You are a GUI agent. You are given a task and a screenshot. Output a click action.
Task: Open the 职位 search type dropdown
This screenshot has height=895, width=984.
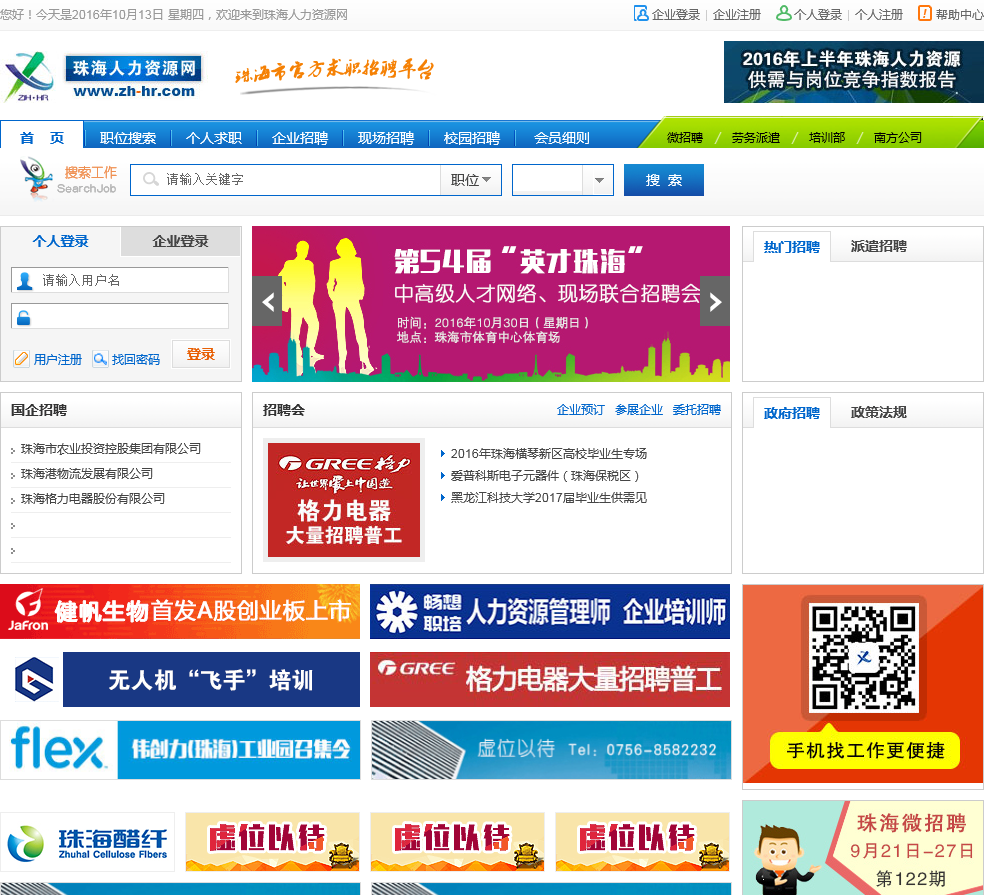471,180
